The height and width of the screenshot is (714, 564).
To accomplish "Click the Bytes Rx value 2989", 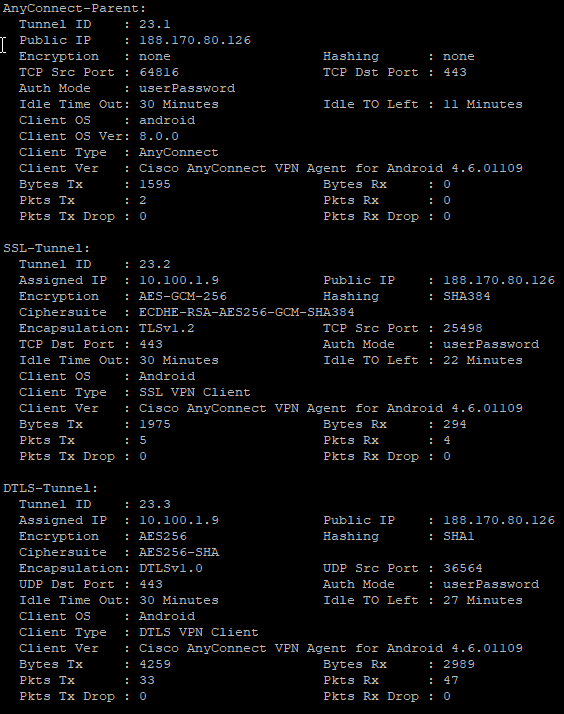I will click(459, 664).
